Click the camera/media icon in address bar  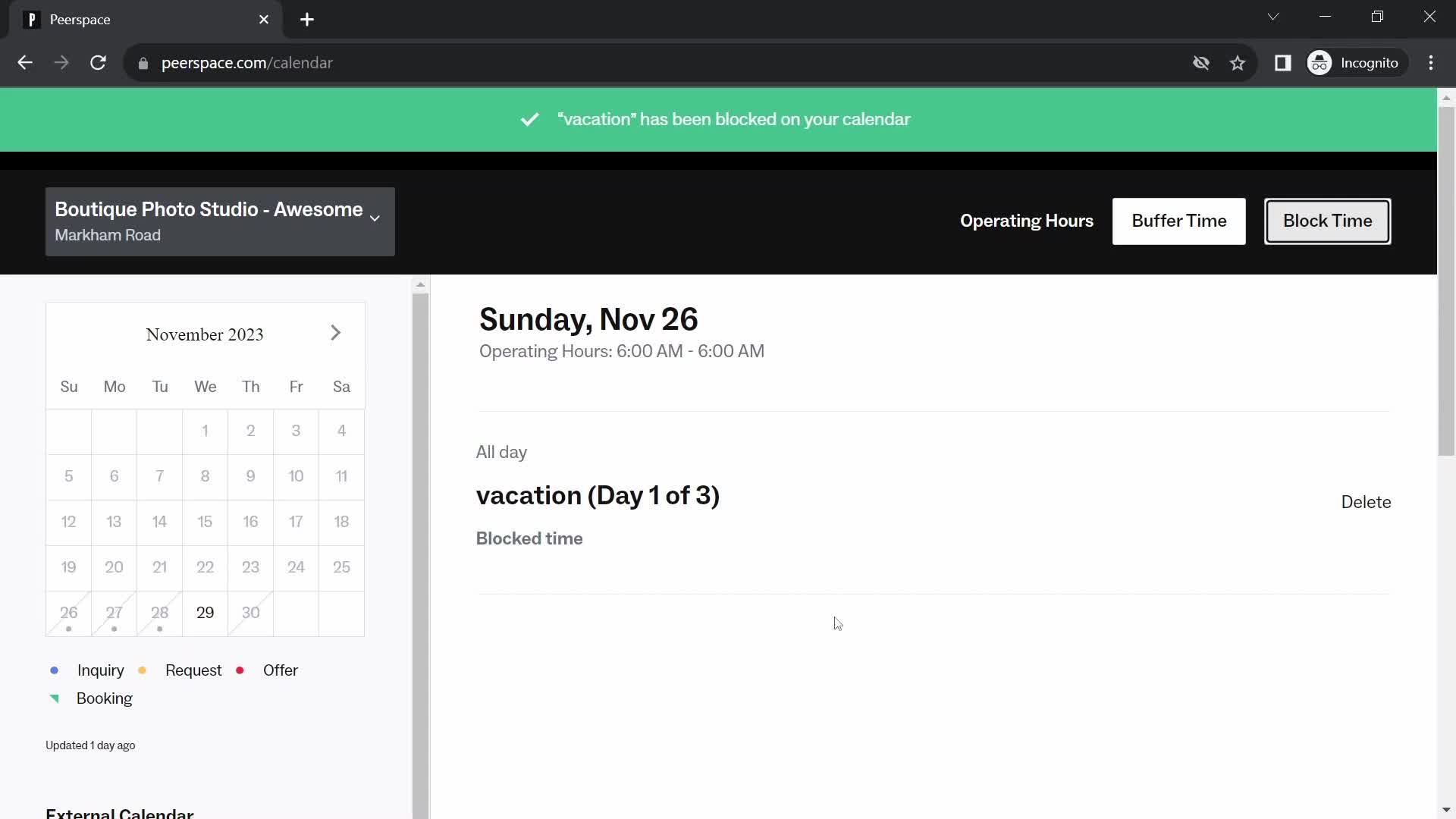point(1201,63)
